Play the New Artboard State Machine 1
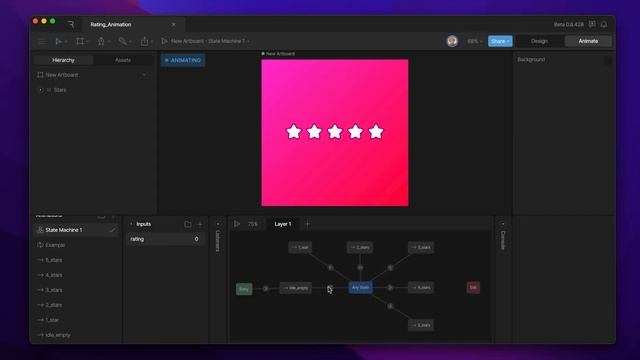The height and width of the screenshot is (360, 640). [x=164, y=41]
